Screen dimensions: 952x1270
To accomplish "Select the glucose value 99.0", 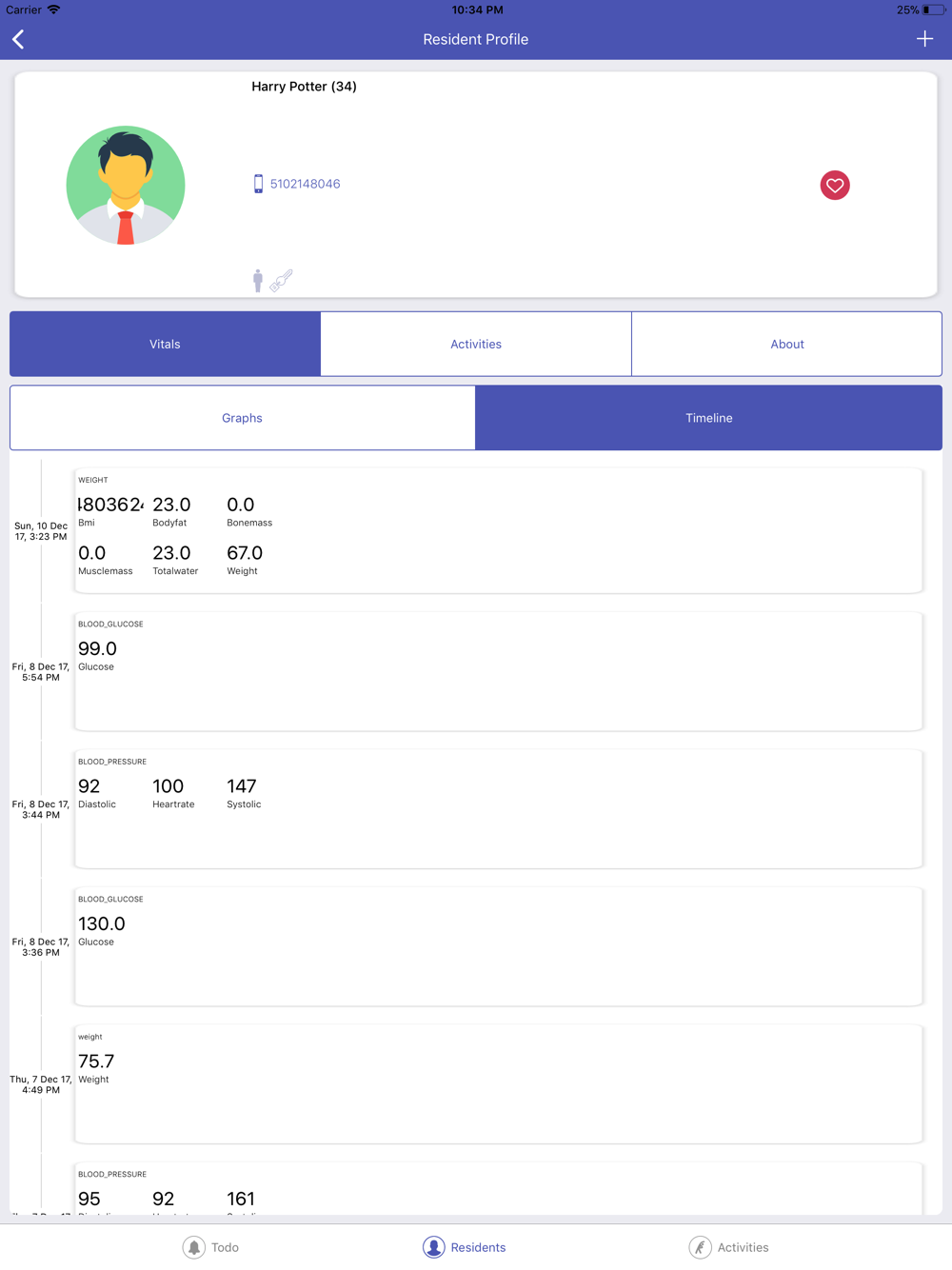I will (x=97, y=648).
